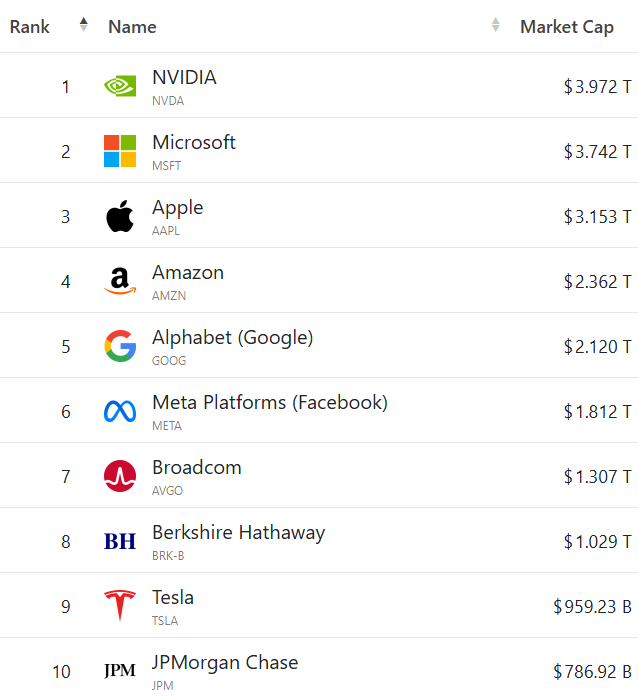The image size is (638, 699).
Task: Sort table by Rank arrows
Action: (83, 25)
